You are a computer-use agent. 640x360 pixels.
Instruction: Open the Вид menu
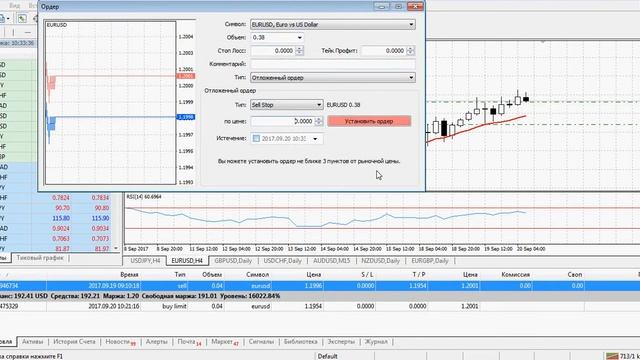coord(14,5)
